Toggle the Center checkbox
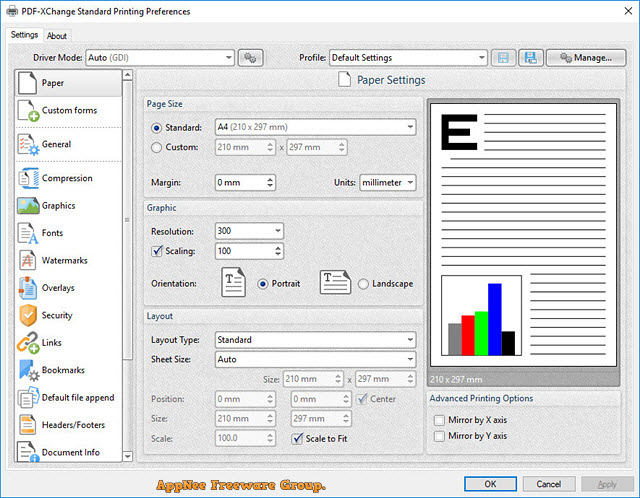The image size is (640, 498). coord(362,399)
